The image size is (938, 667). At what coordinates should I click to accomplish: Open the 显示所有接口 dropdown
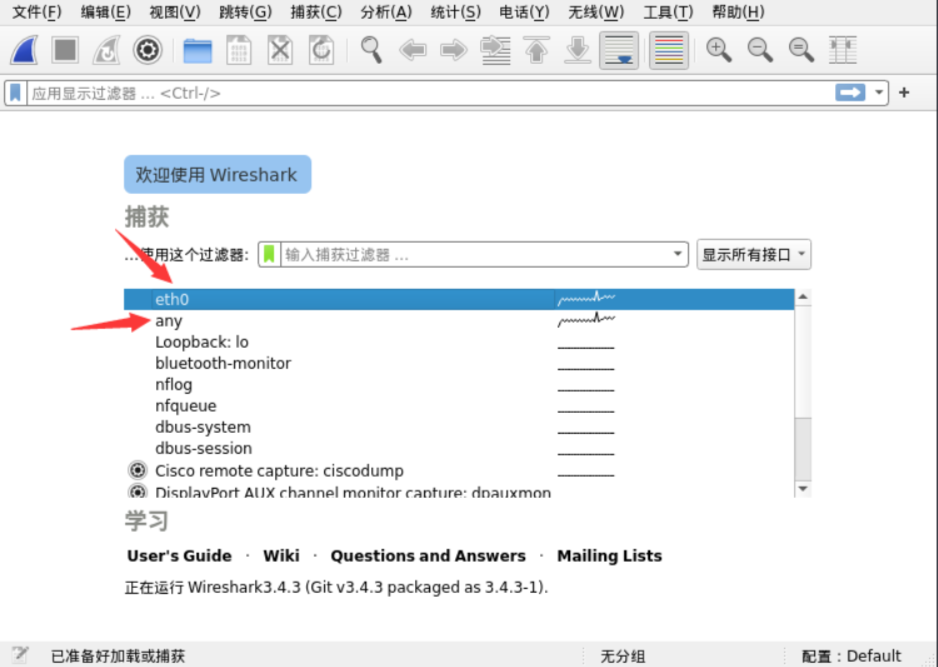[754, 255]
